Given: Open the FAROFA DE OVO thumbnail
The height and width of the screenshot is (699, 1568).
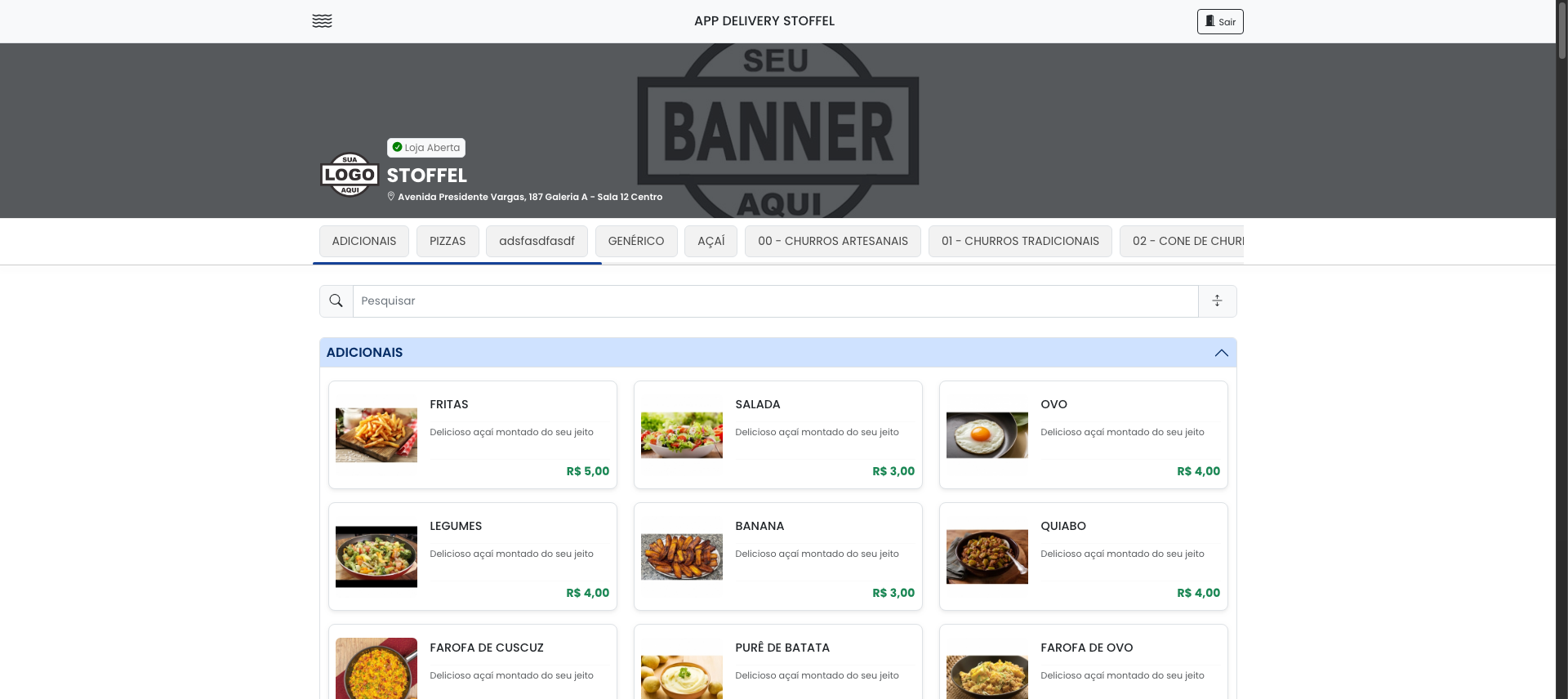Looking at the screenshot, I should click(987, 677).
